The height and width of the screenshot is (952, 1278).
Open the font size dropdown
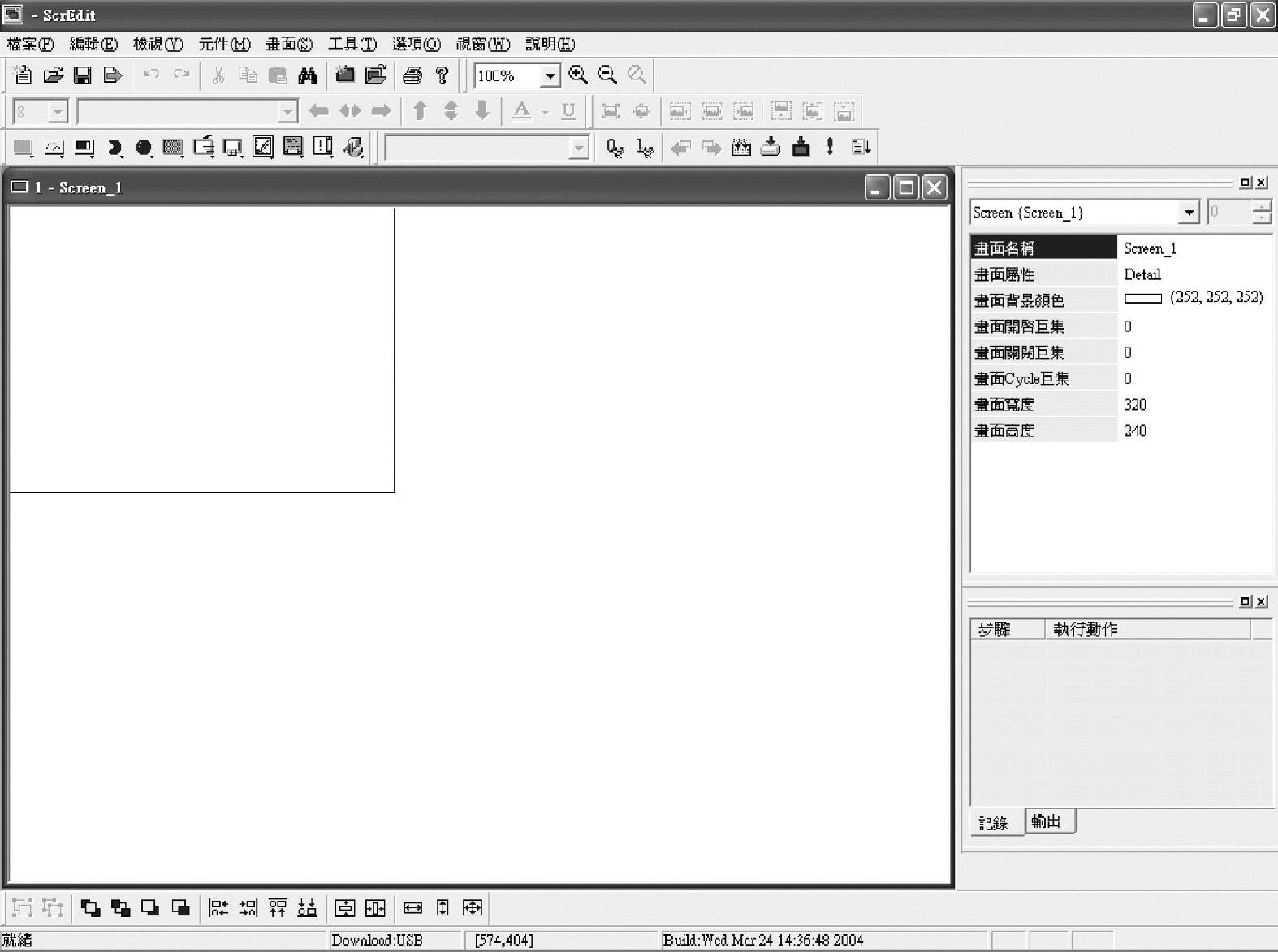58,112
